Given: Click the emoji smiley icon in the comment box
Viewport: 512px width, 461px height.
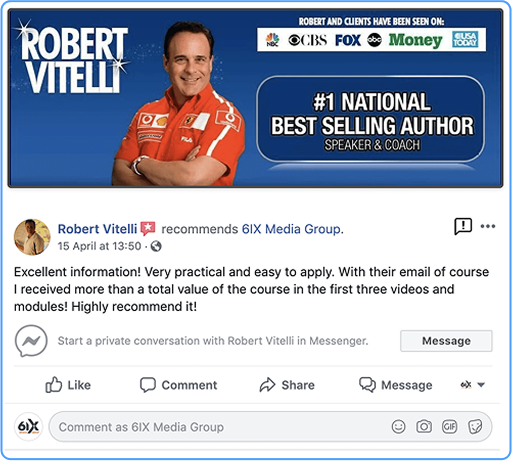Looking at the screenshot, I should 398,426.
